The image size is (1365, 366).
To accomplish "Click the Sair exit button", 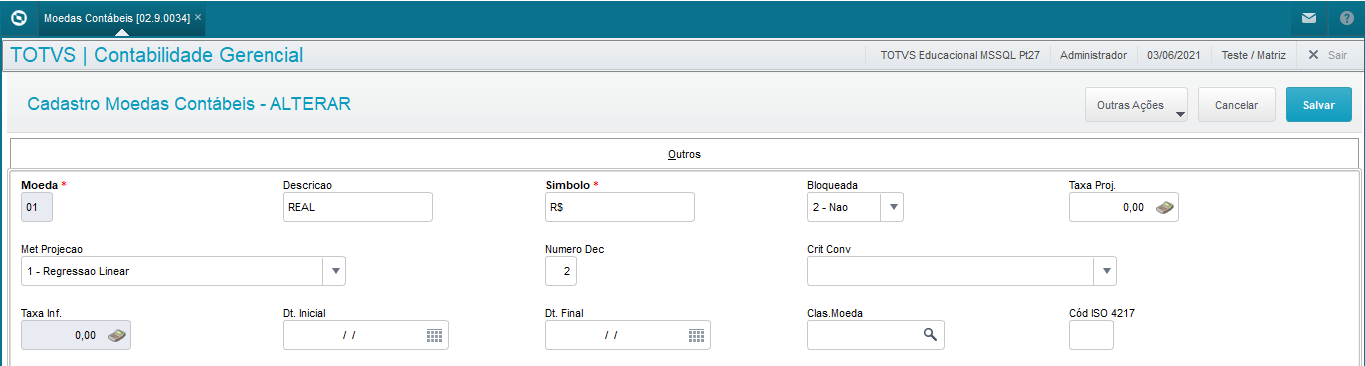I will tap(1328, 55).
